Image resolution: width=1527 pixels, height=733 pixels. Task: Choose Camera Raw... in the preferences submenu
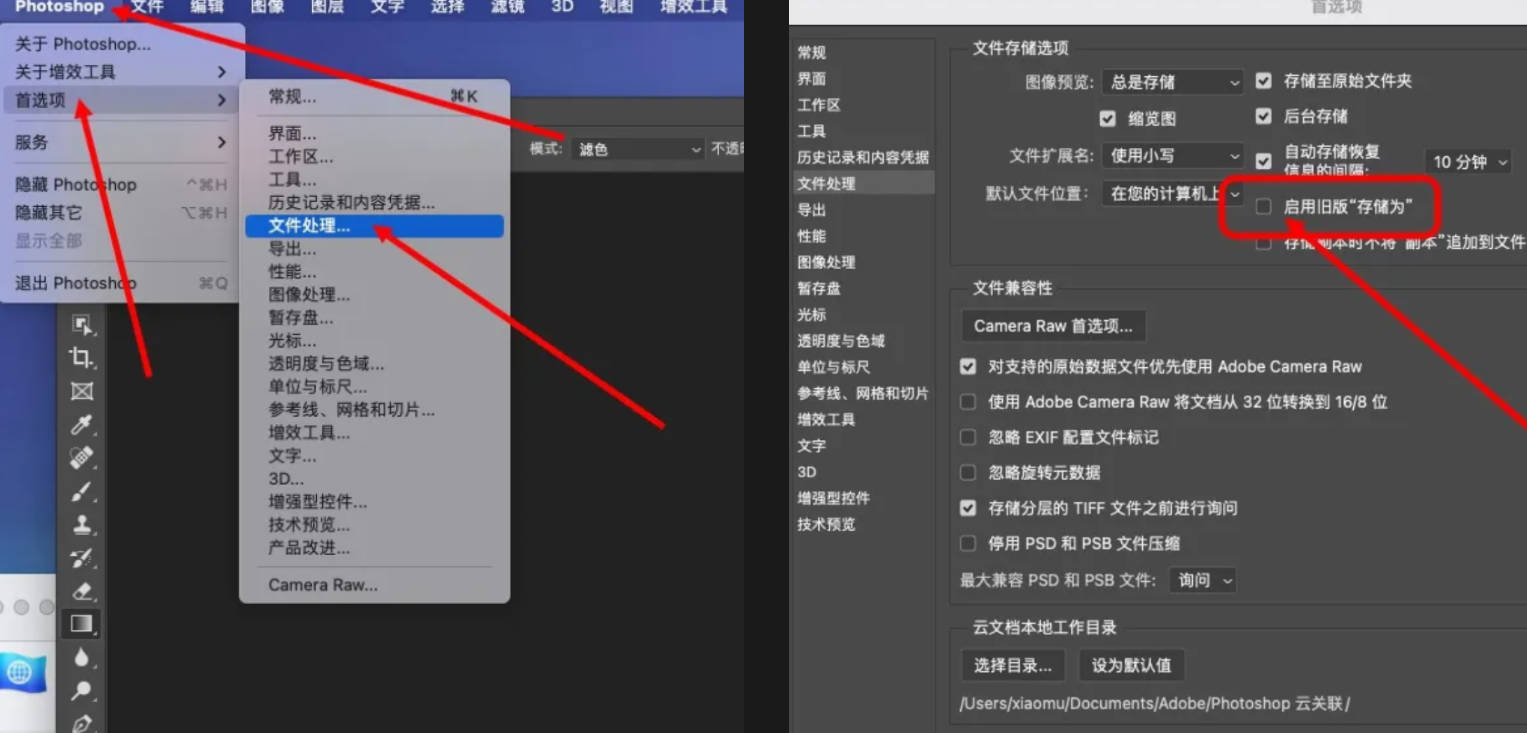click(x=374, y=585)
